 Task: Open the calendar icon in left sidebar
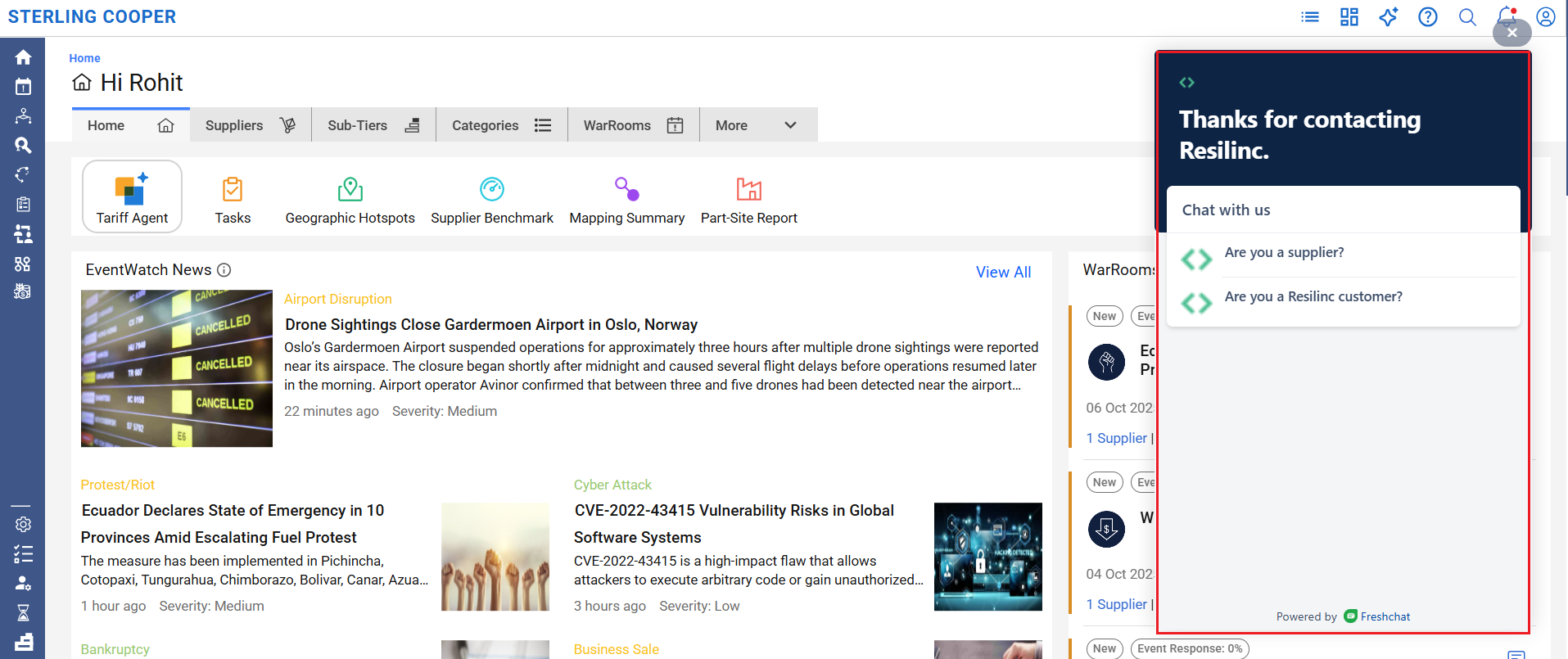pyautogui.click(x=23, y=87)
